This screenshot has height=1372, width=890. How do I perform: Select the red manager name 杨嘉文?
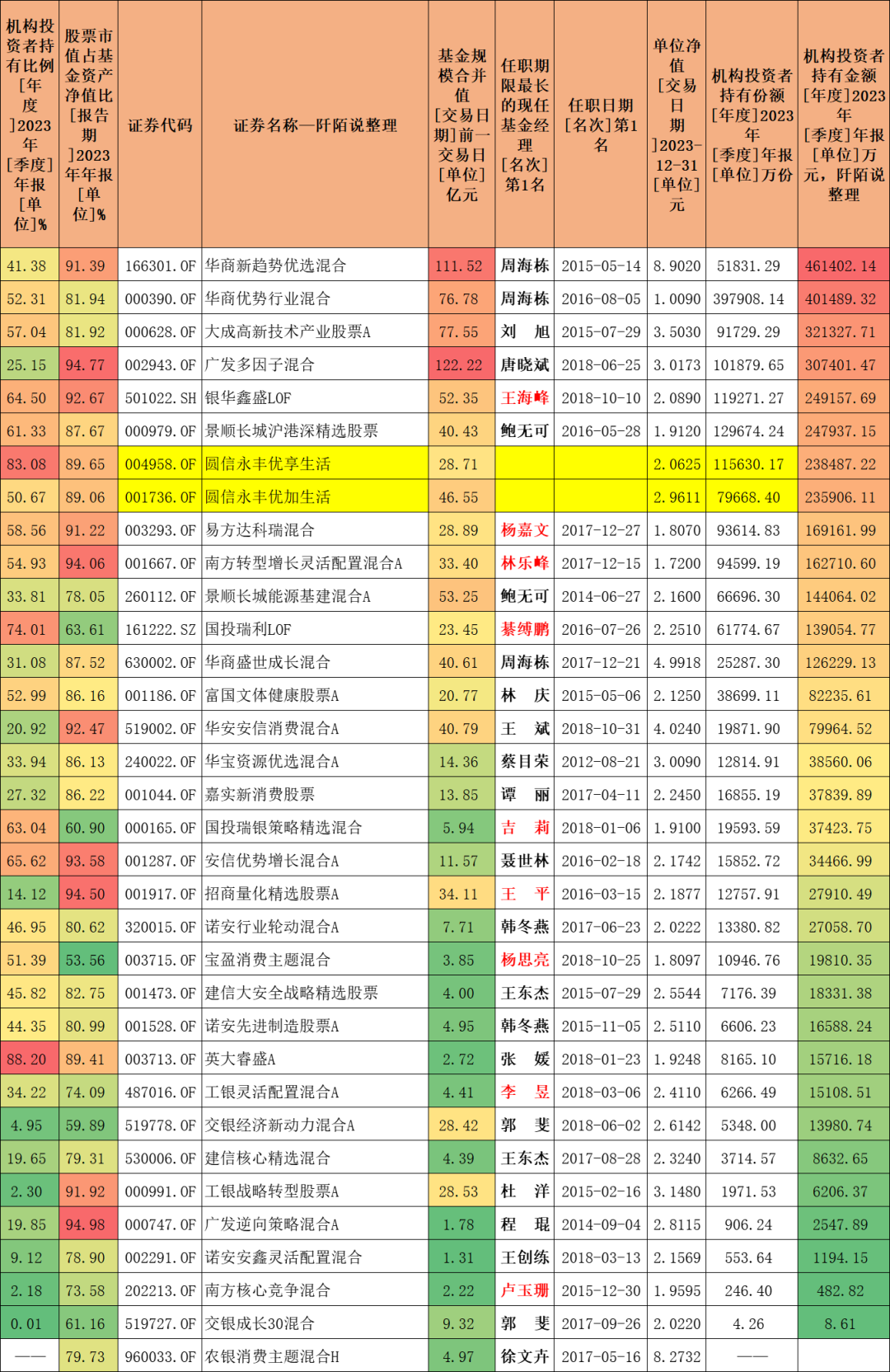[525, 530]
